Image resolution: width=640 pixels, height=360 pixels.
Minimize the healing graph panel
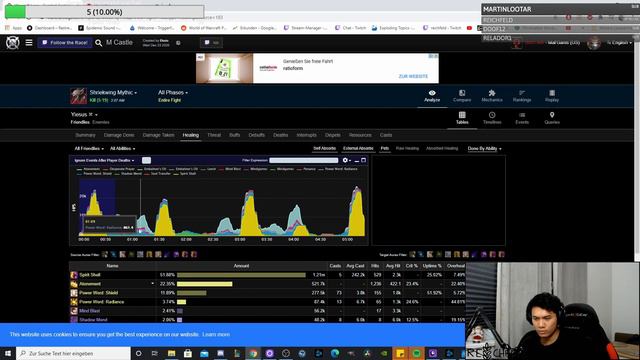point(357,160)
